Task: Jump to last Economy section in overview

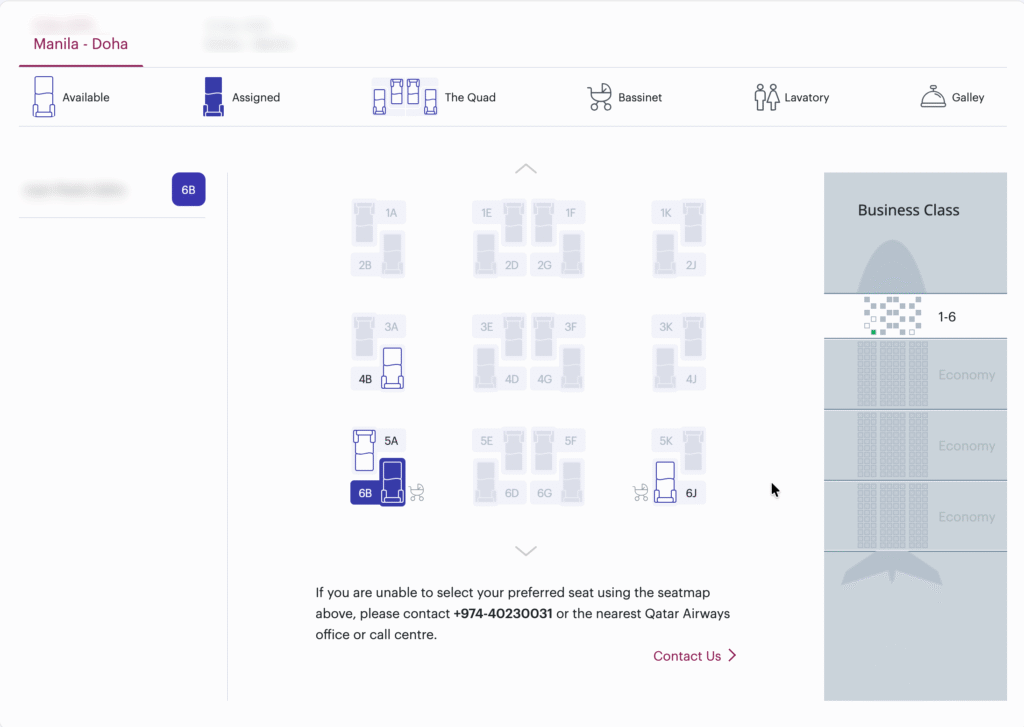Action: coord(914,517)
